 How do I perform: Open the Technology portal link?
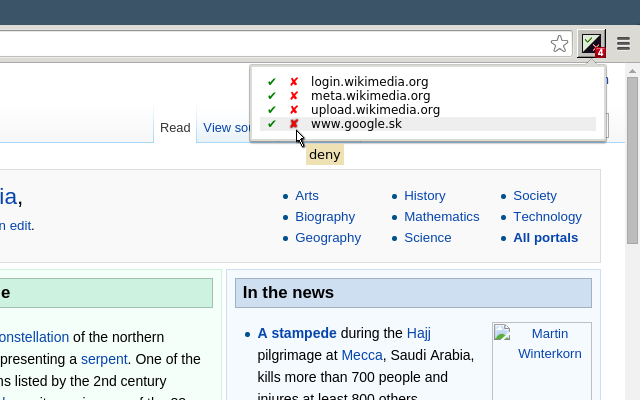coord(547,217)
